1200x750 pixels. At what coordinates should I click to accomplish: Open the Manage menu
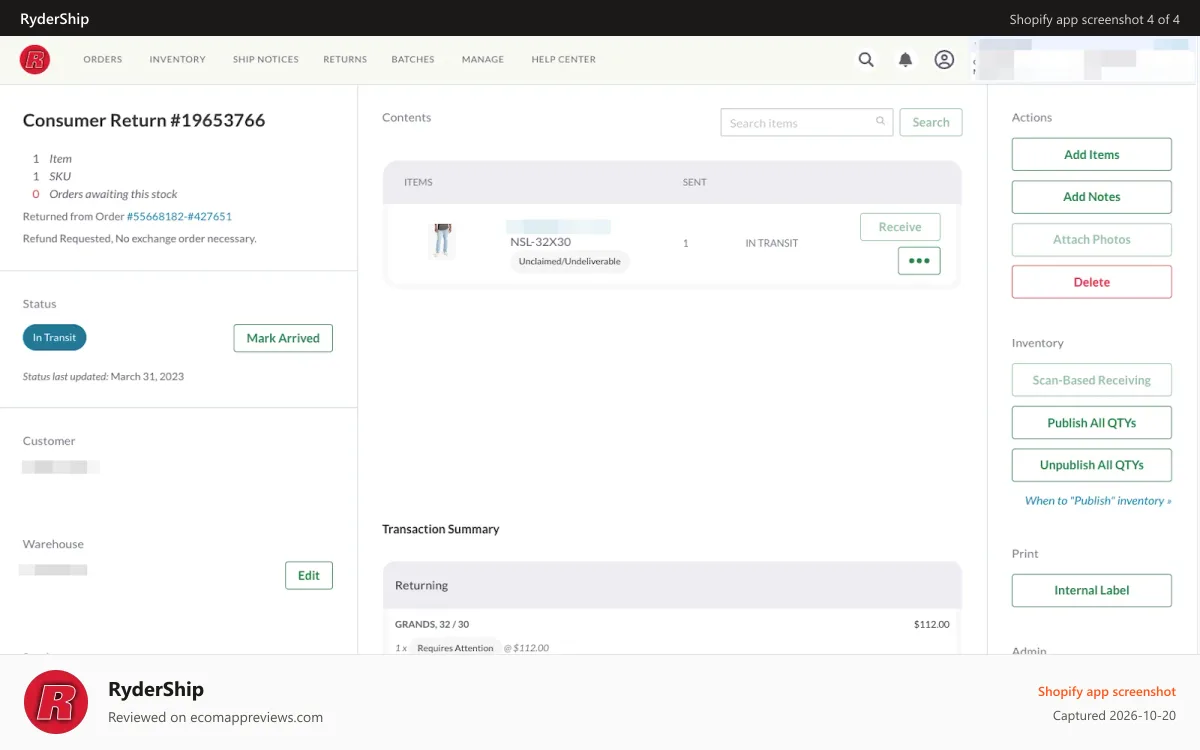(x=483, y=60)
